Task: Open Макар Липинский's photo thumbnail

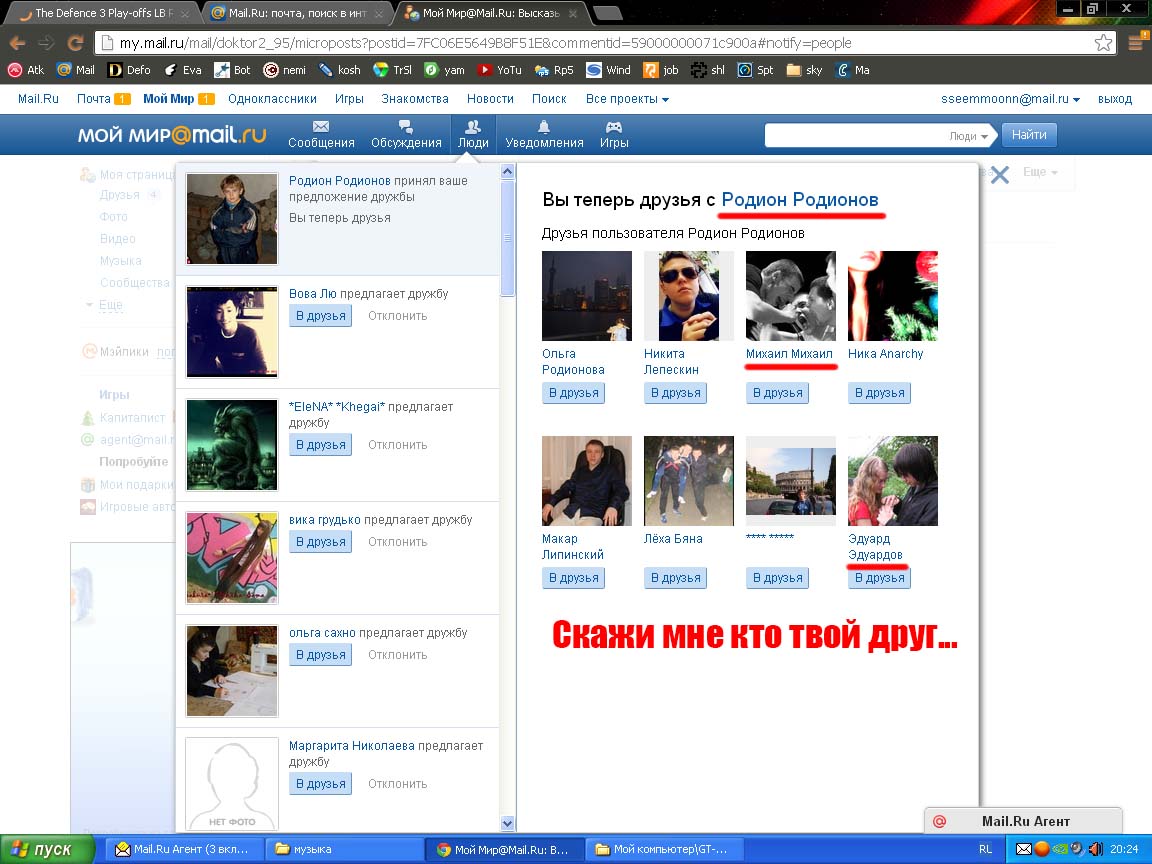Action: (586, 481)
